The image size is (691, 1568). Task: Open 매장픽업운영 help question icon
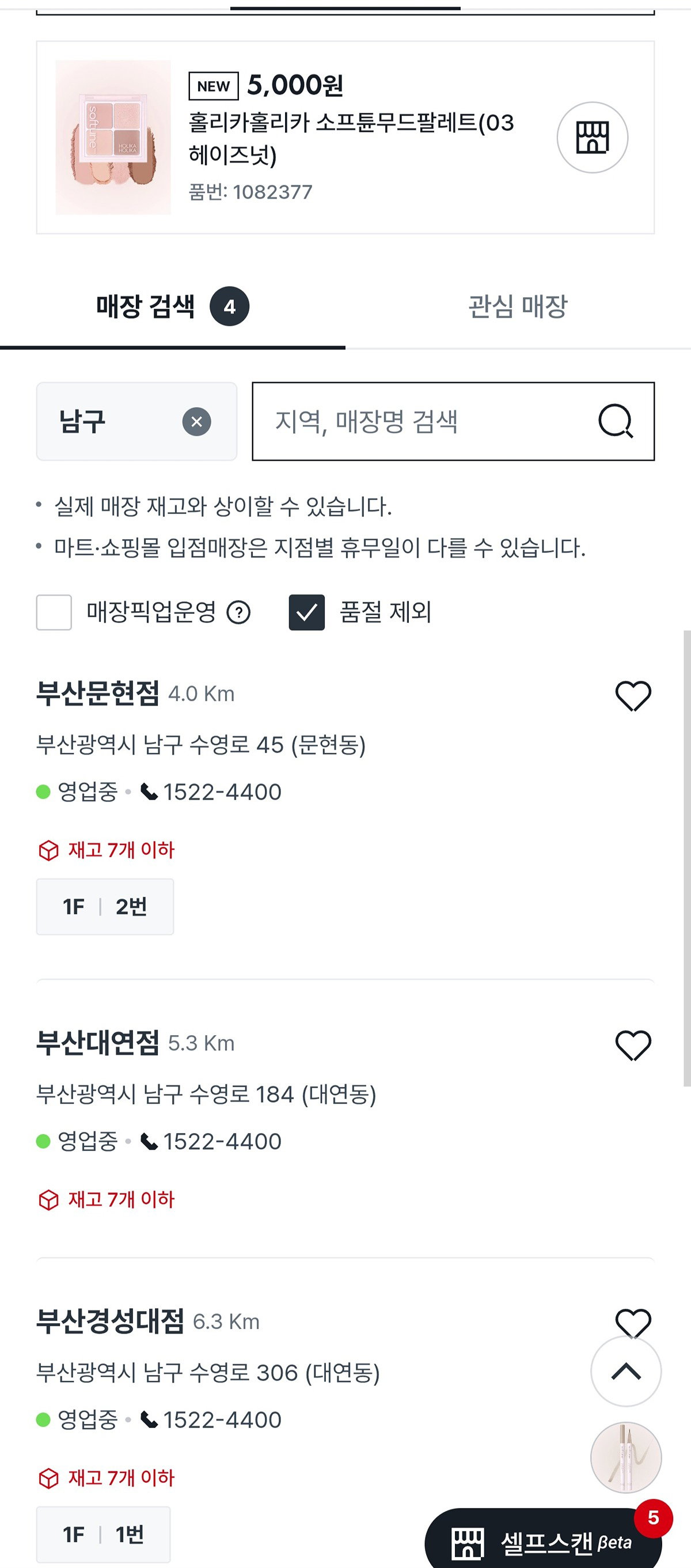coord(238,612)
